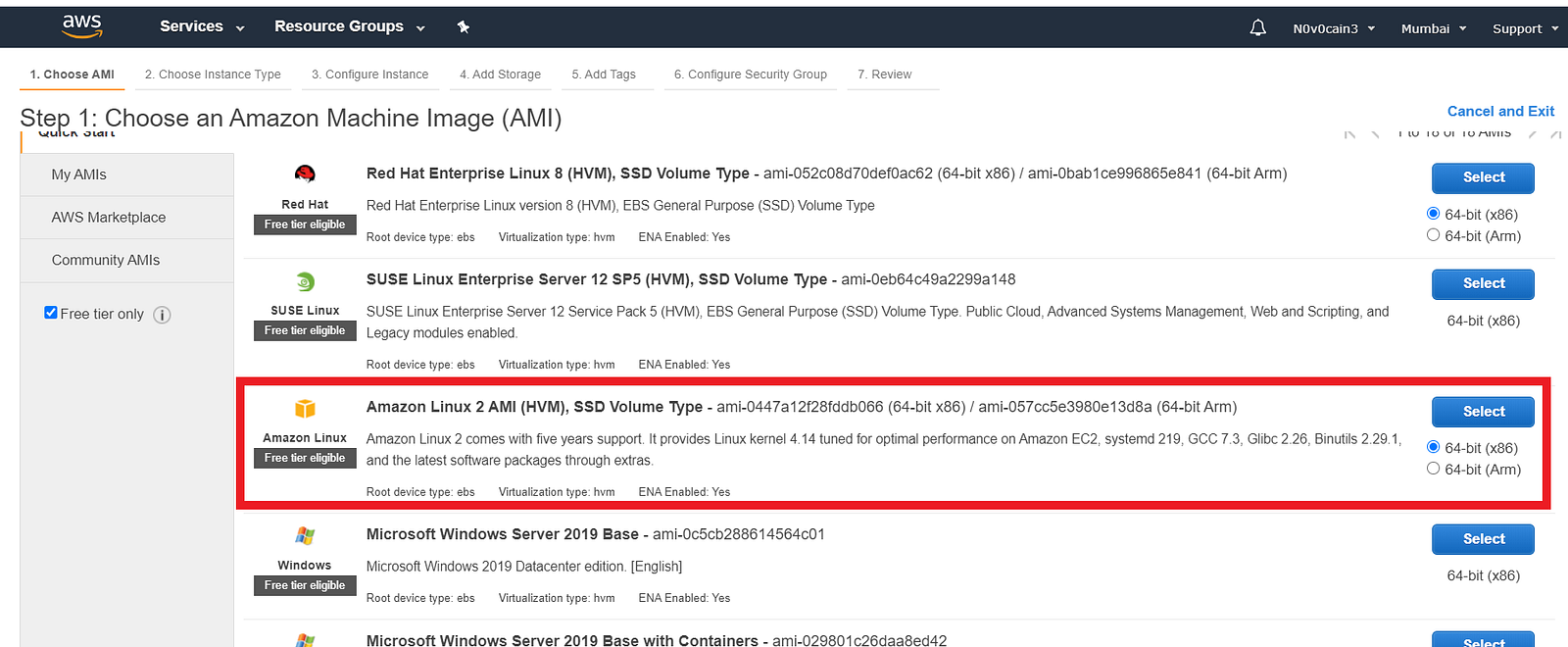Switch to 1. Choose AMI step tab
Image resolution: width=1568 pixels, height=647 pixels.
tap(73, 75)
